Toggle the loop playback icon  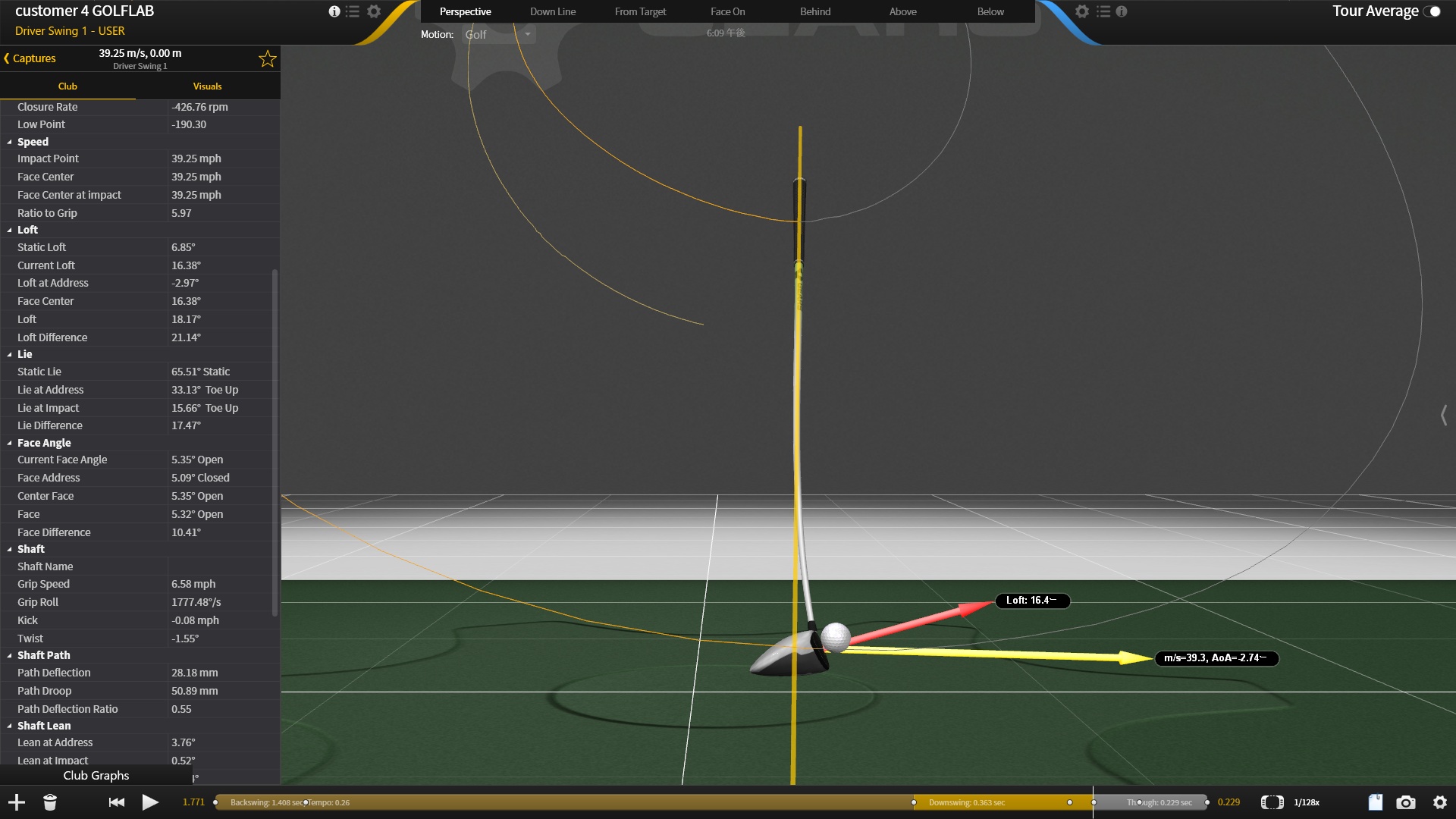[x=1272, y=802]
